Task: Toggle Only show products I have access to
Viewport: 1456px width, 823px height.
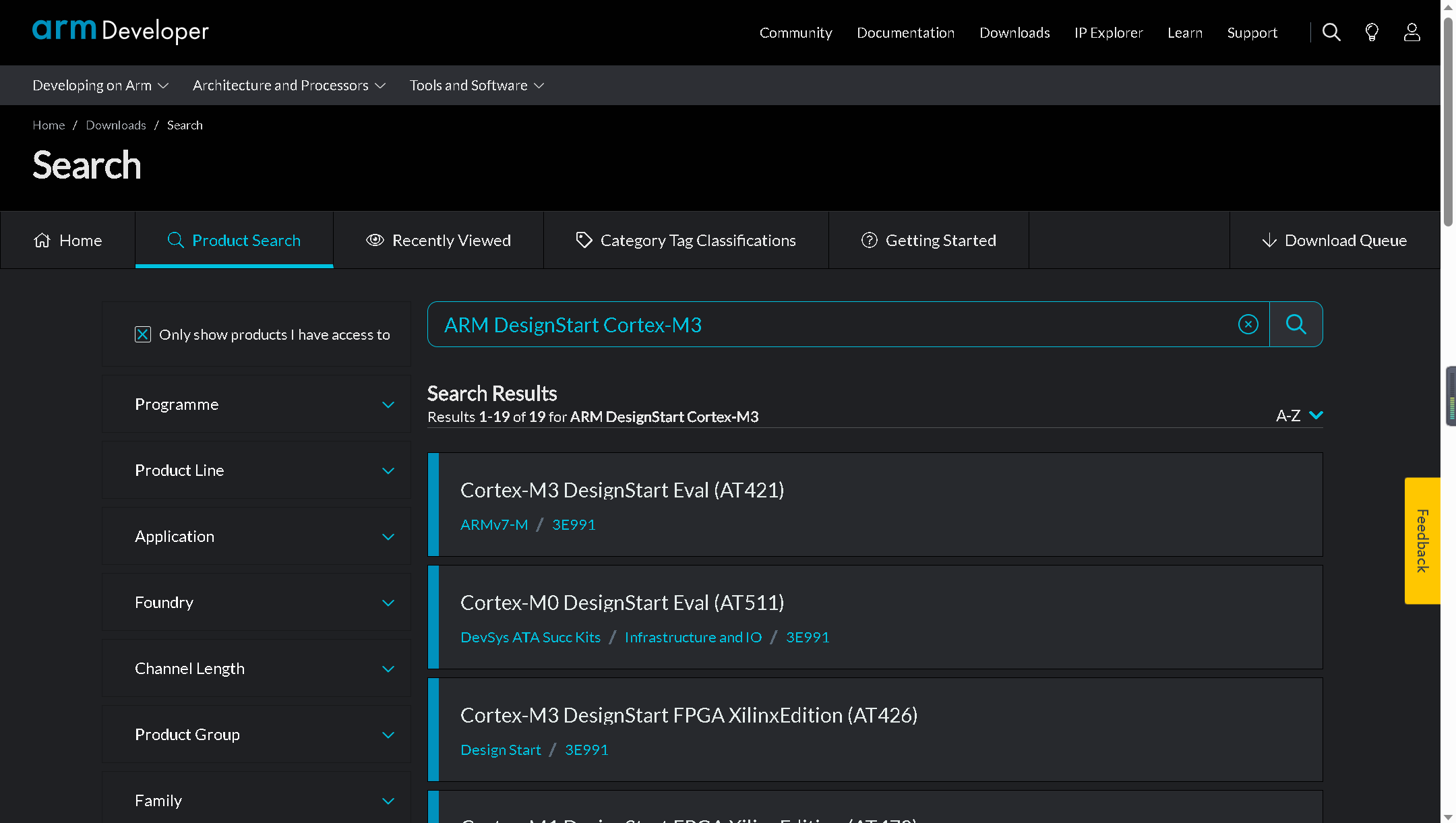Action: [x=143, y=334]
